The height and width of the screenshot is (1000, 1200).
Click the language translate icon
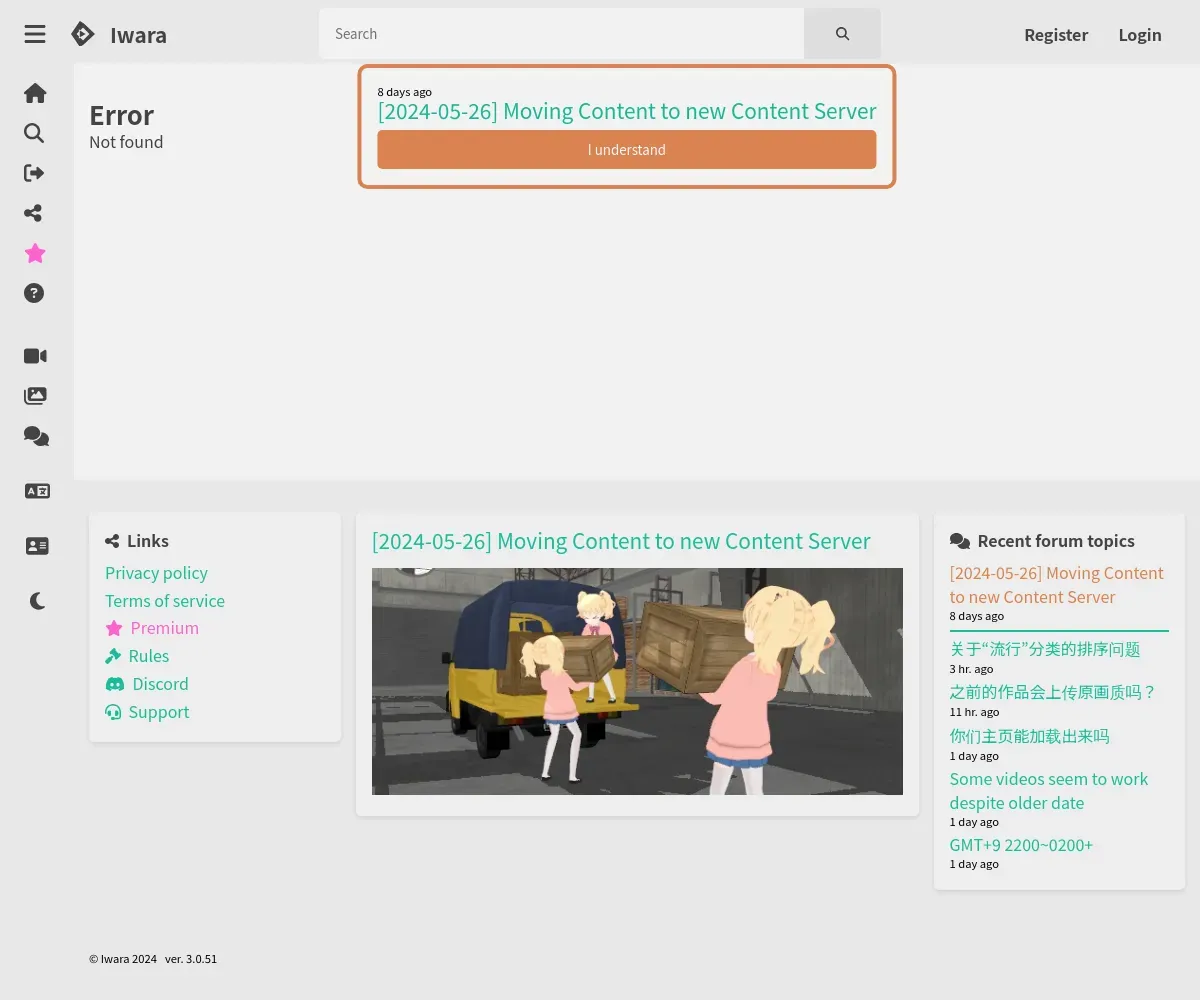(37, 491)
